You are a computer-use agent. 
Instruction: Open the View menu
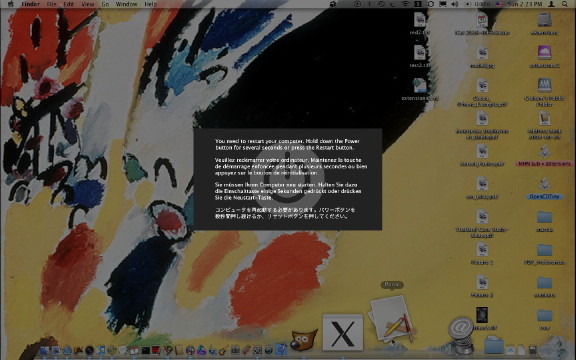point(88,4)
